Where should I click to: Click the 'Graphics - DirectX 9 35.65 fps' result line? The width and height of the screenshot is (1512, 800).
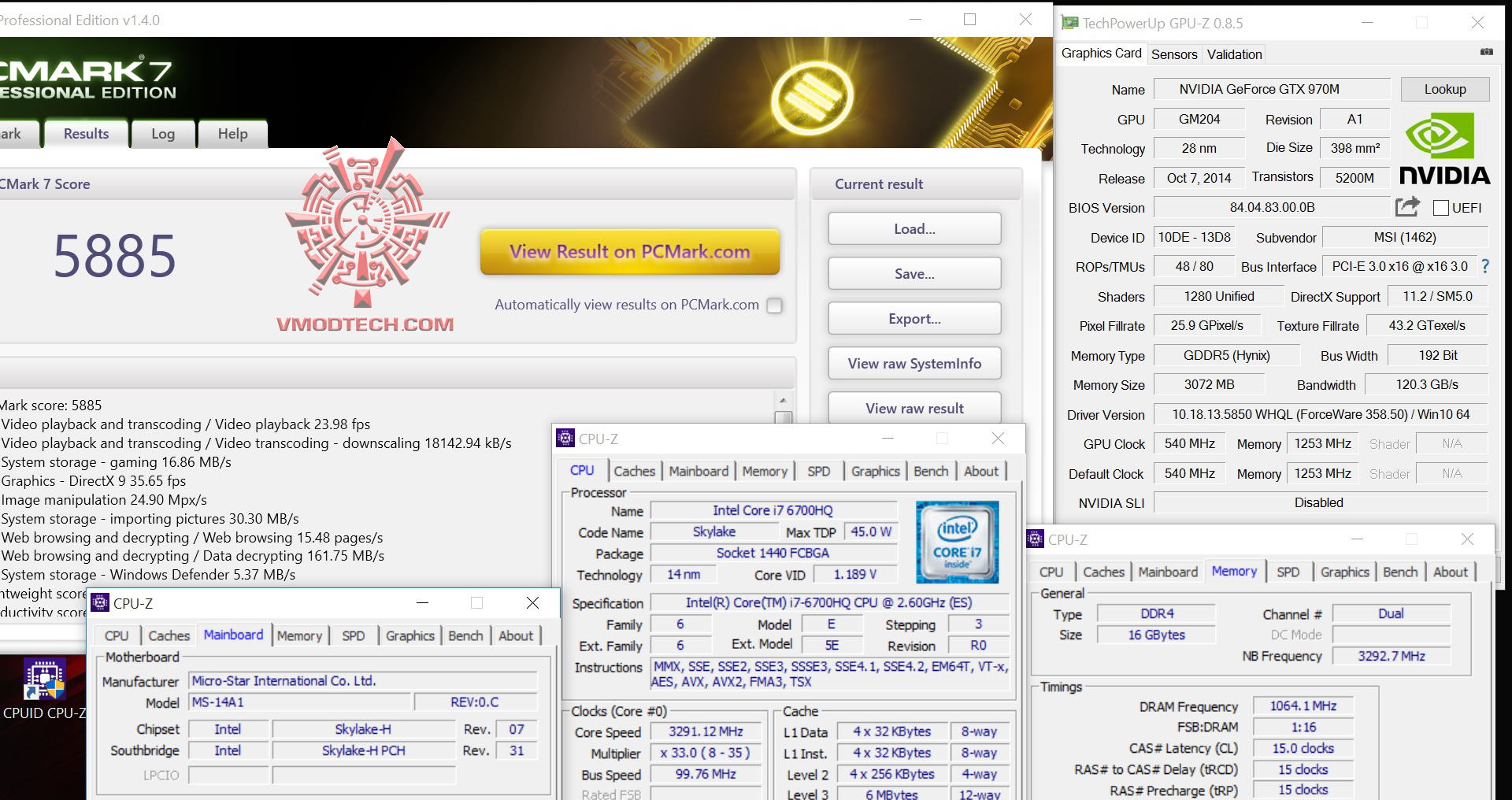[x=94, y=481]
